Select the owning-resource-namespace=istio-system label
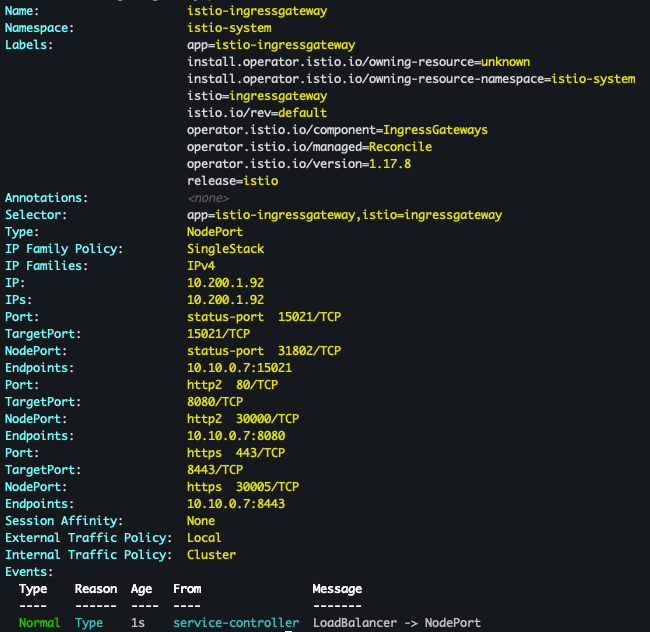 pyautogui.click(x=411, y=79)
